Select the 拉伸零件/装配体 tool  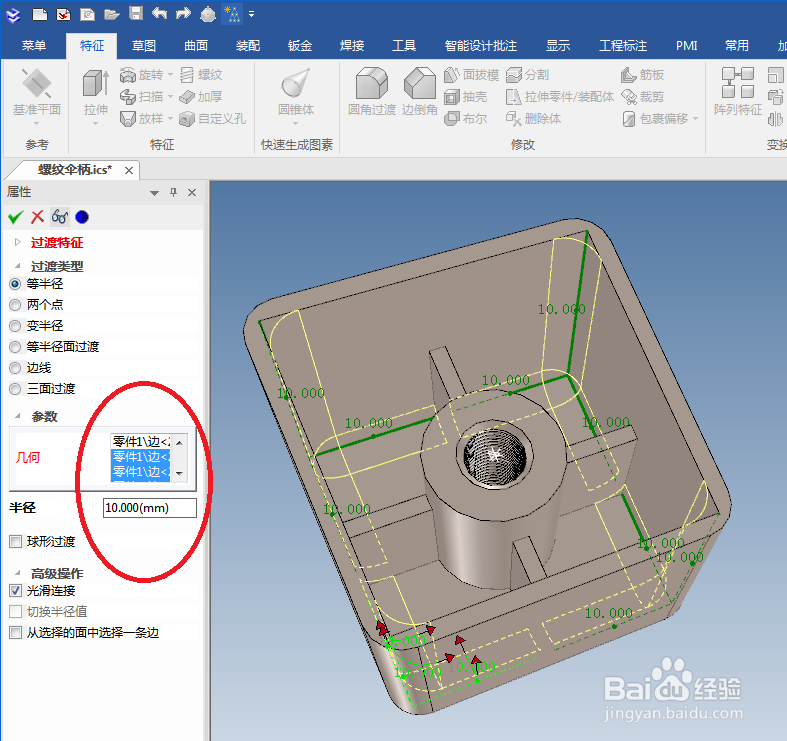[x=560, y=96]
